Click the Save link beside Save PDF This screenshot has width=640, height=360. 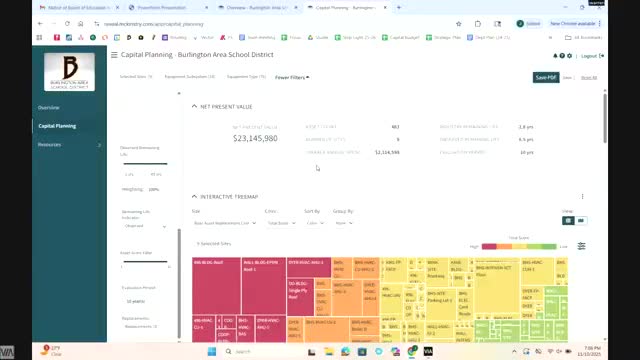click(567, 78)
